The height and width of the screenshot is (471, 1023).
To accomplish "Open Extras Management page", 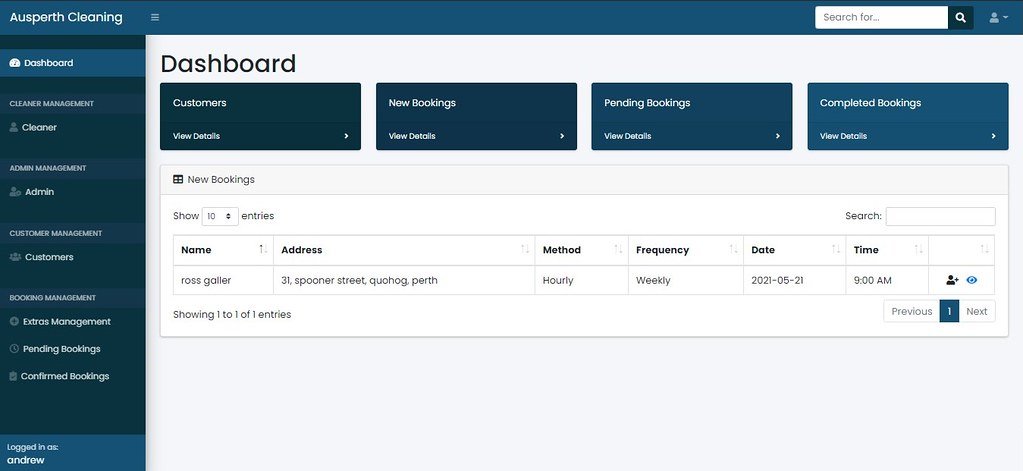I will [x=67, y=322].
